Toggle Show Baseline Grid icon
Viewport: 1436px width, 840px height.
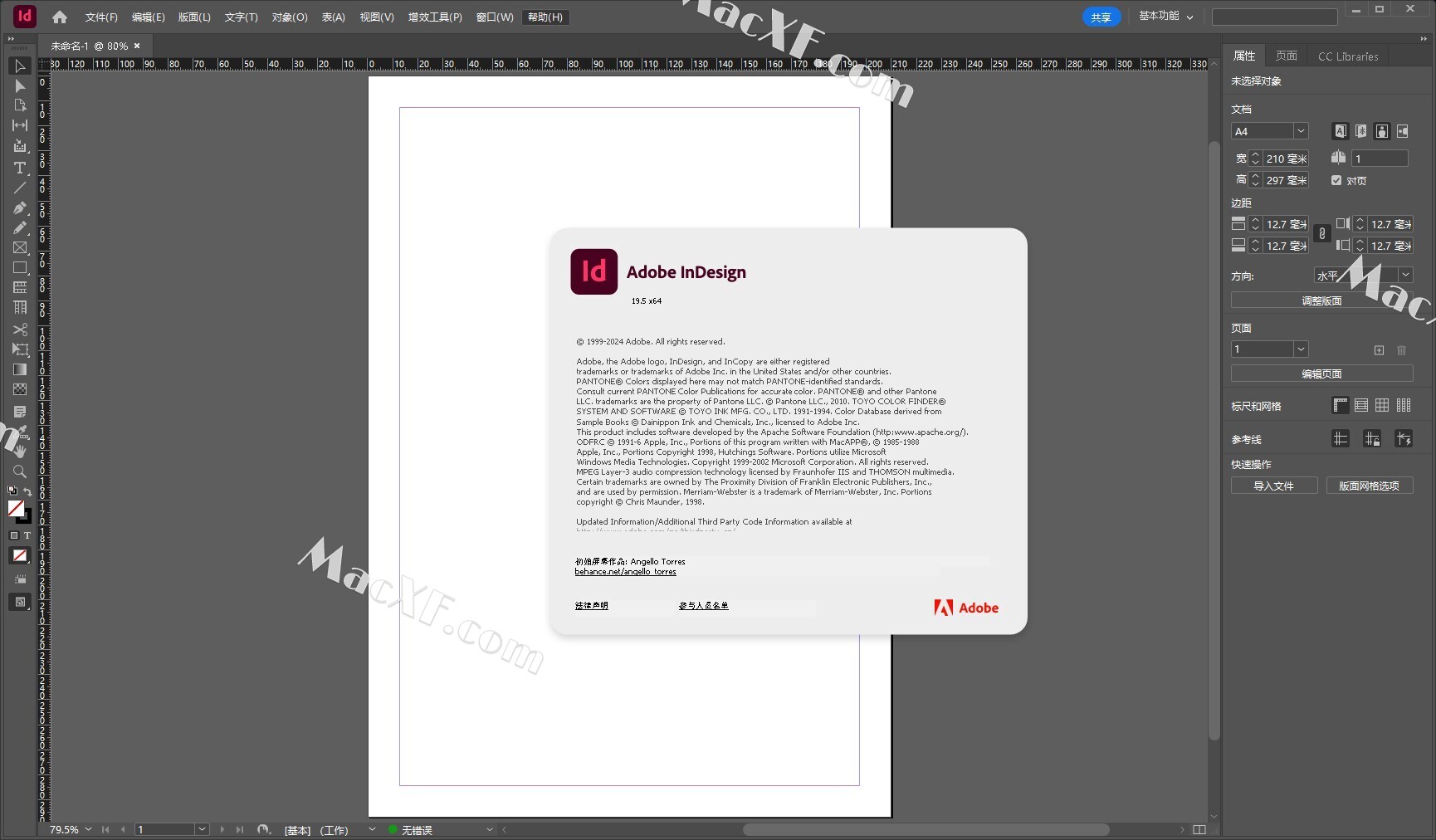point(1361,406)
